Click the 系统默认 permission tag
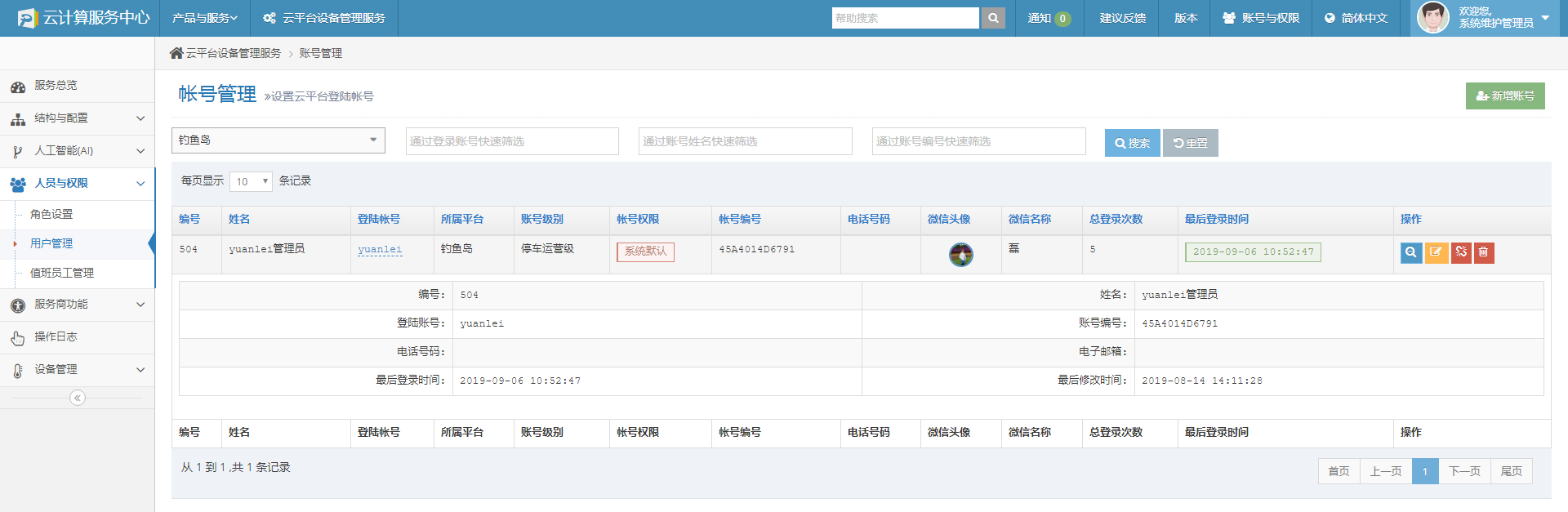 click(645, 252)
